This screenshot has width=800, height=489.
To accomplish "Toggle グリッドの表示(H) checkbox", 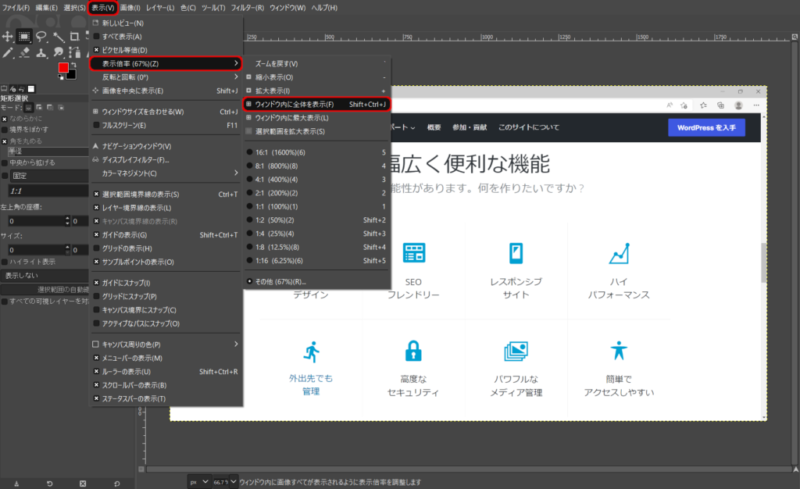I will pos(96,249).
